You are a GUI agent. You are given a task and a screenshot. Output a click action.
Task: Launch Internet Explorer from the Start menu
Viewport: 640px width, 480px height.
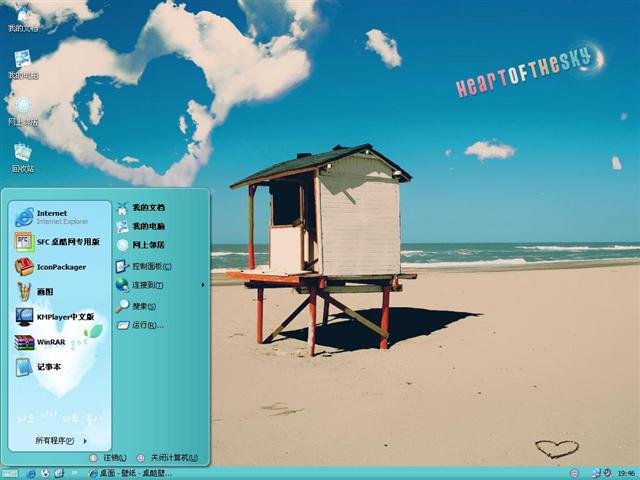coord(60,217)
